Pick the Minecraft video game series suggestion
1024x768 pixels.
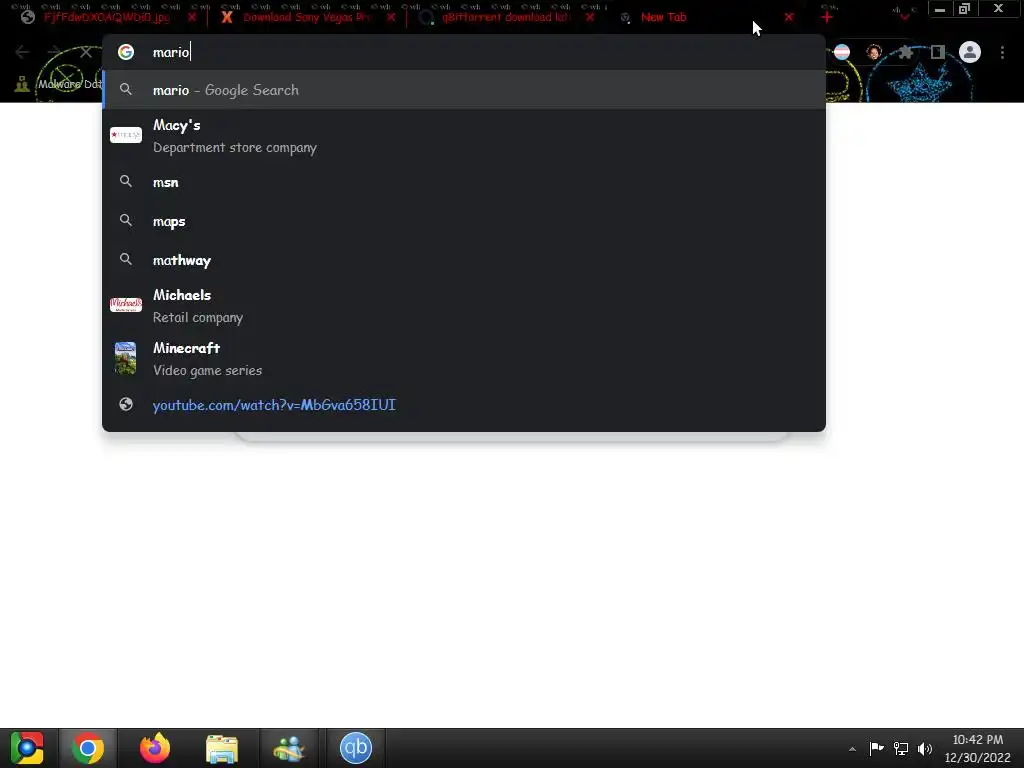tap(464, 359)
